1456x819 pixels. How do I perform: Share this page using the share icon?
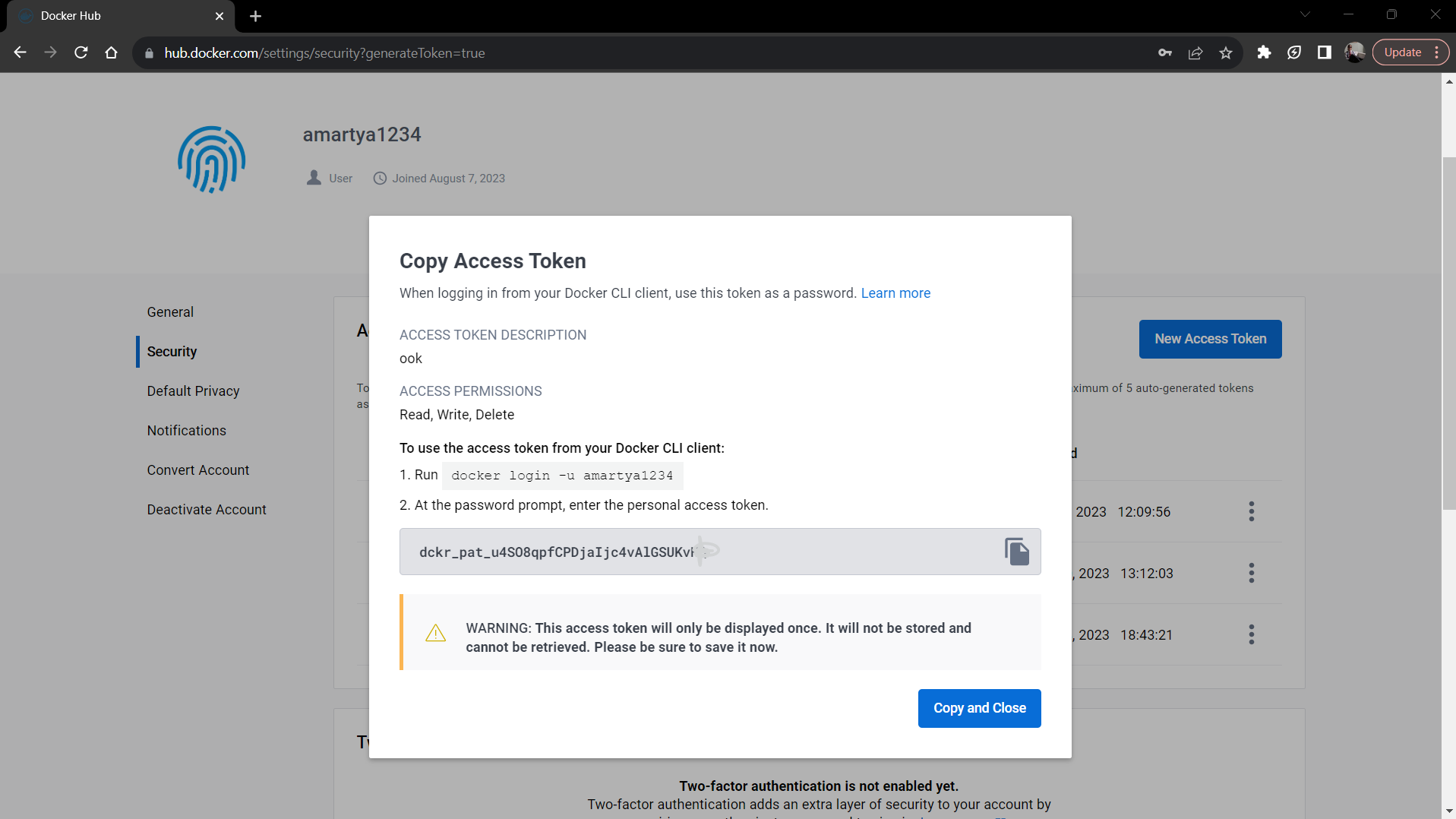coord(1195,52)
